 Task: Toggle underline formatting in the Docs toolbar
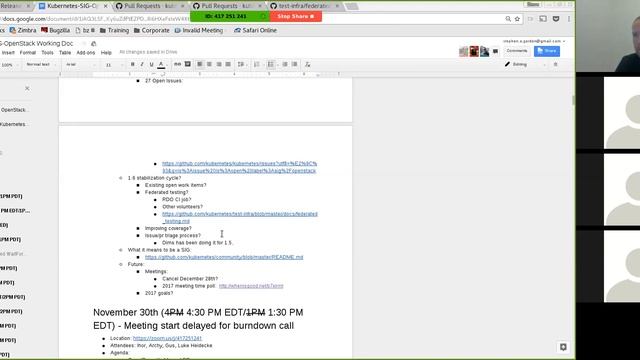151,64
